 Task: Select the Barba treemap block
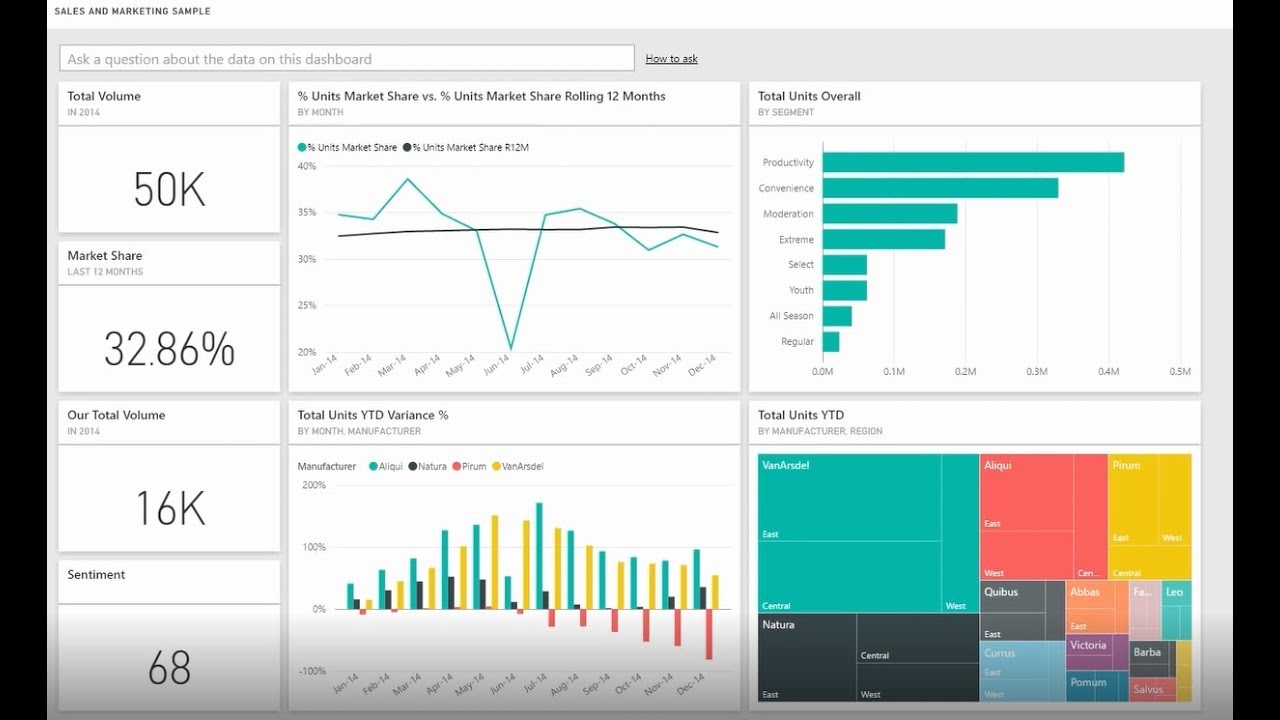(1151, 659)
